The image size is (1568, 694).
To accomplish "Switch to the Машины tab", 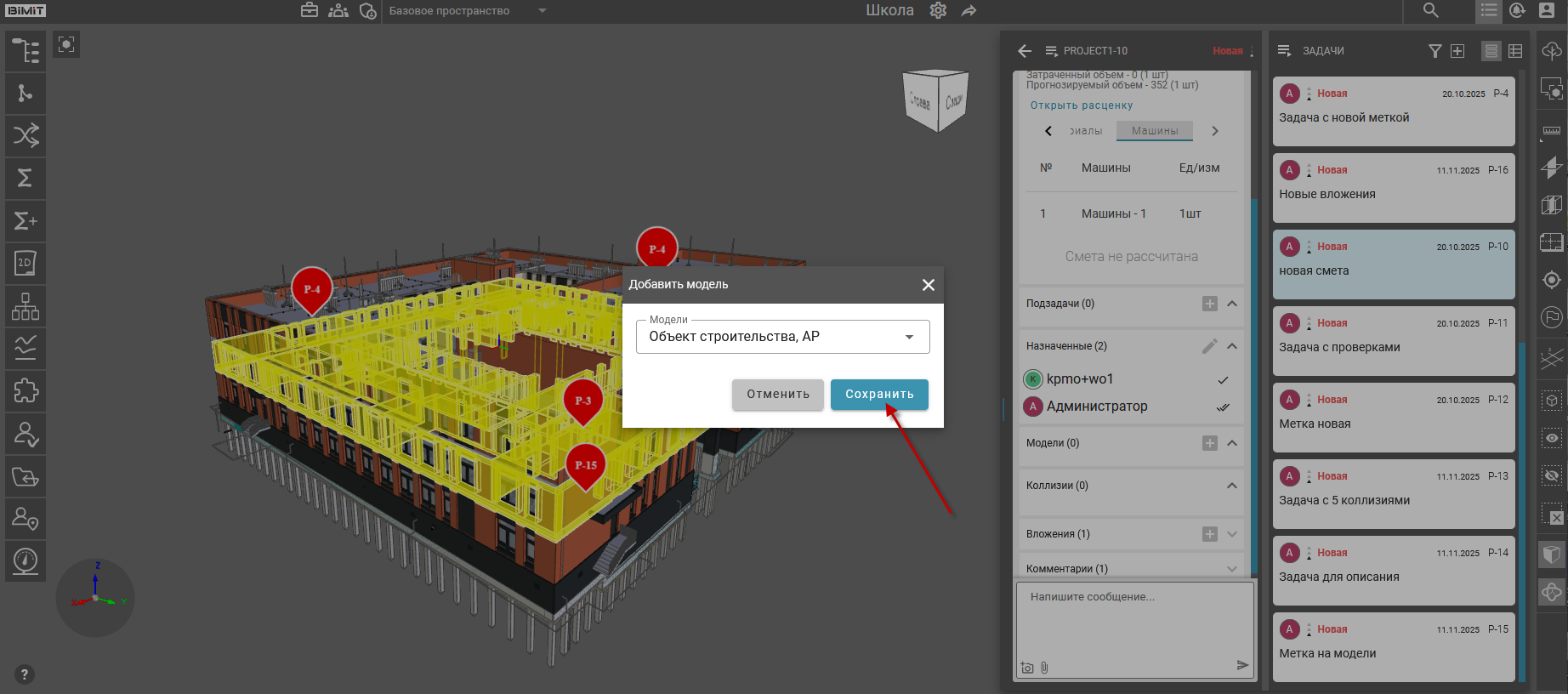I will [1154, 131].
